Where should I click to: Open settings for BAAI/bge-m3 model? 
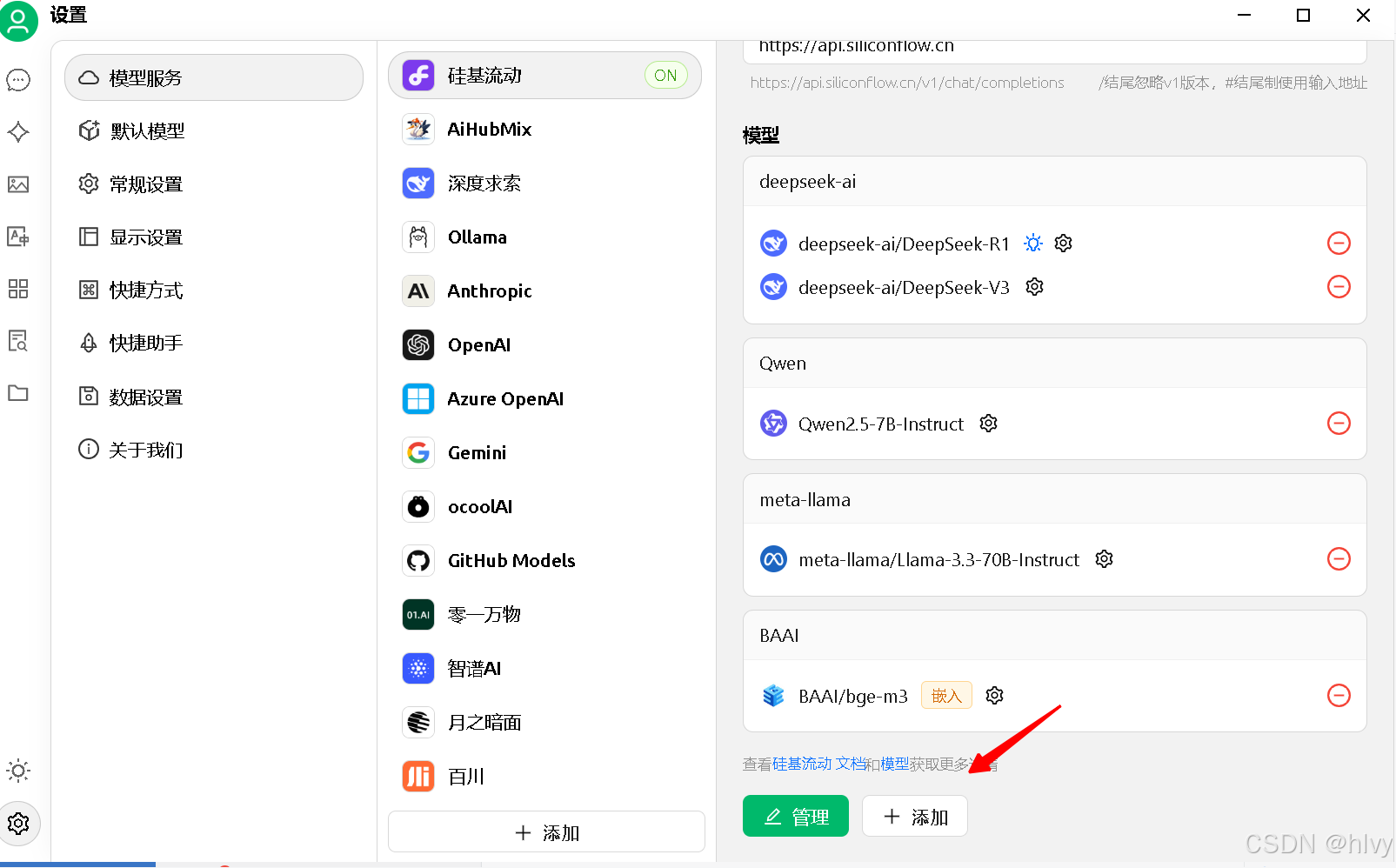pos(994,696)
